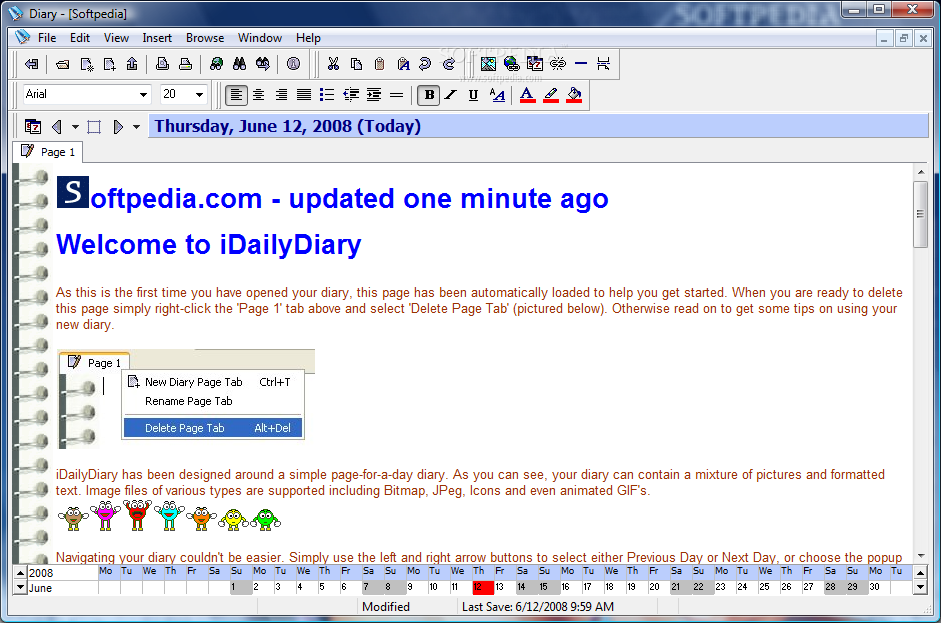Choose the paint bucket background color
941x623 pixels.
coord(574,95)
